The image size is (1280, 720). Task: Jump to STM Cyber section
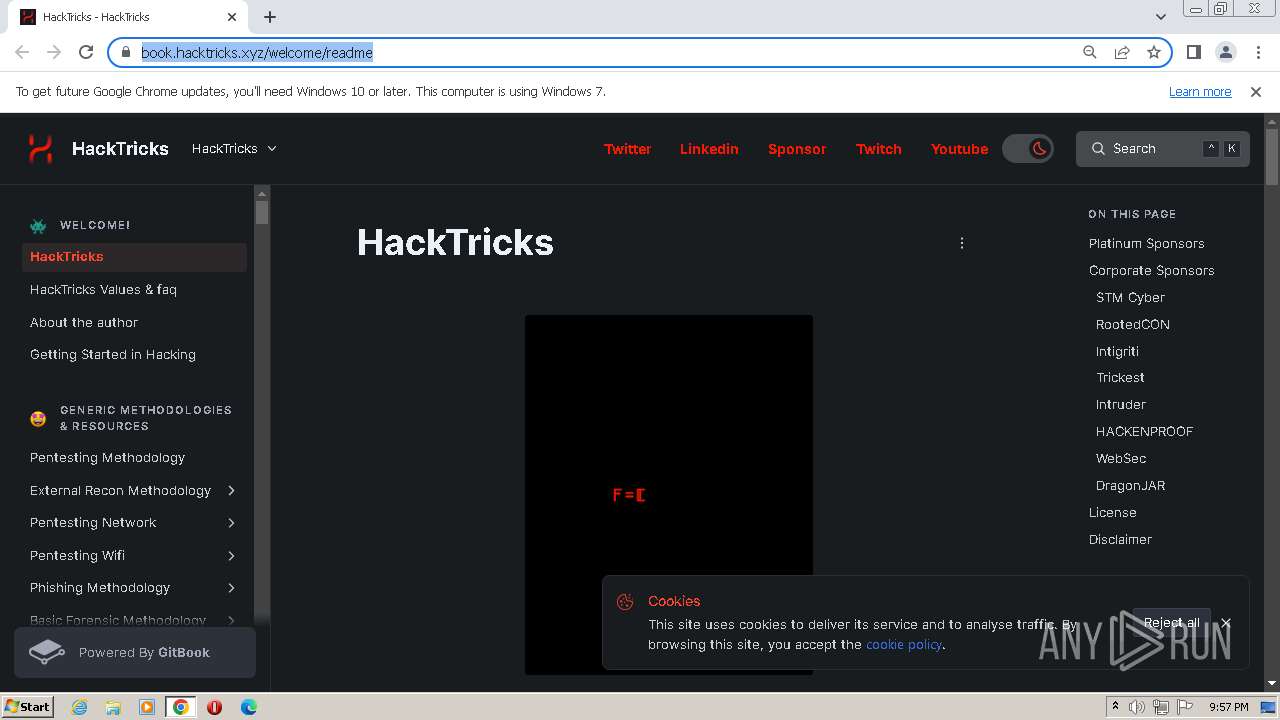pos(1130,297)
